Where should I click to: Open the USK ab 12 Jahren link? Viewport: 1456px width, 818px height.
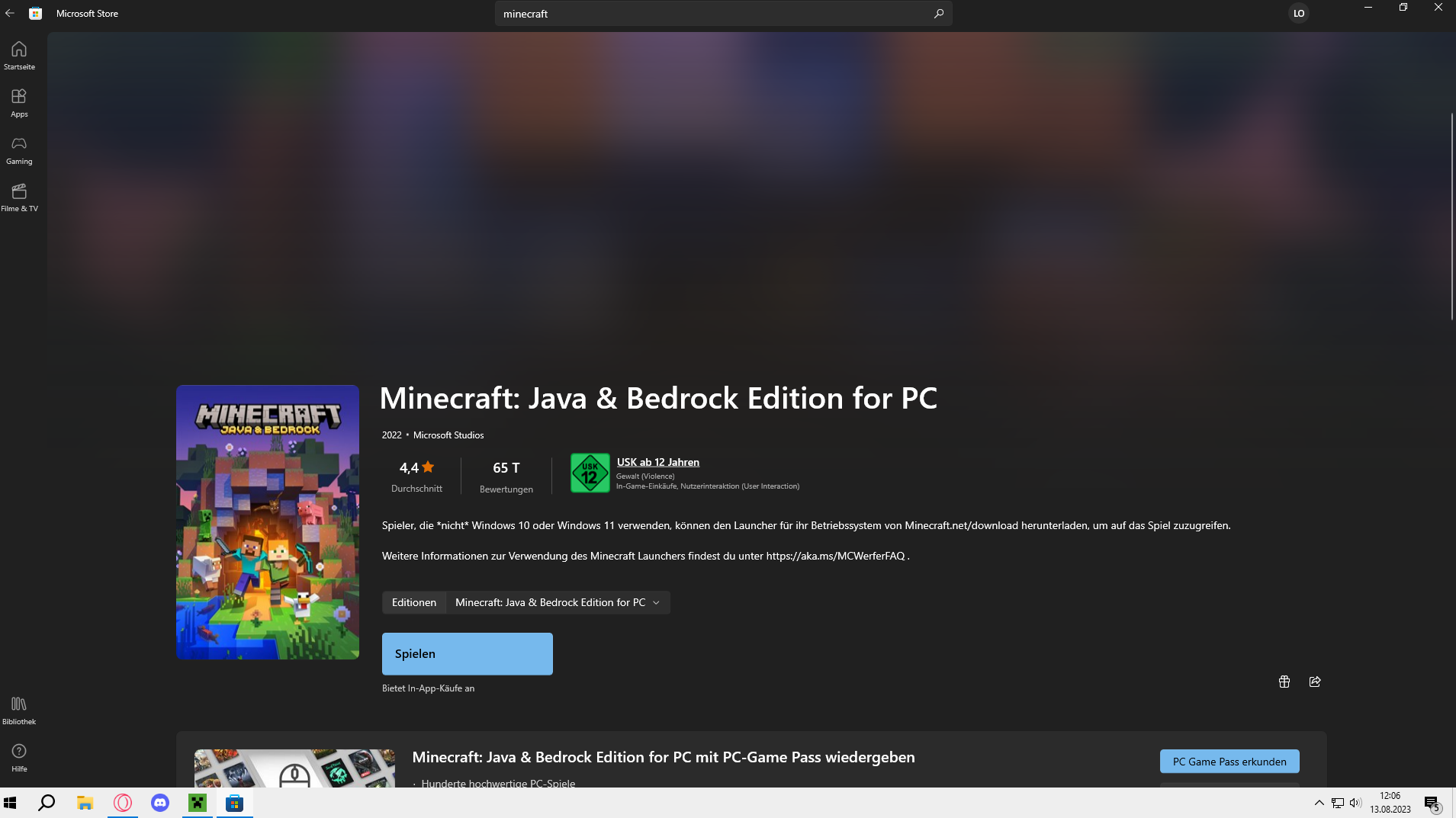658,462
